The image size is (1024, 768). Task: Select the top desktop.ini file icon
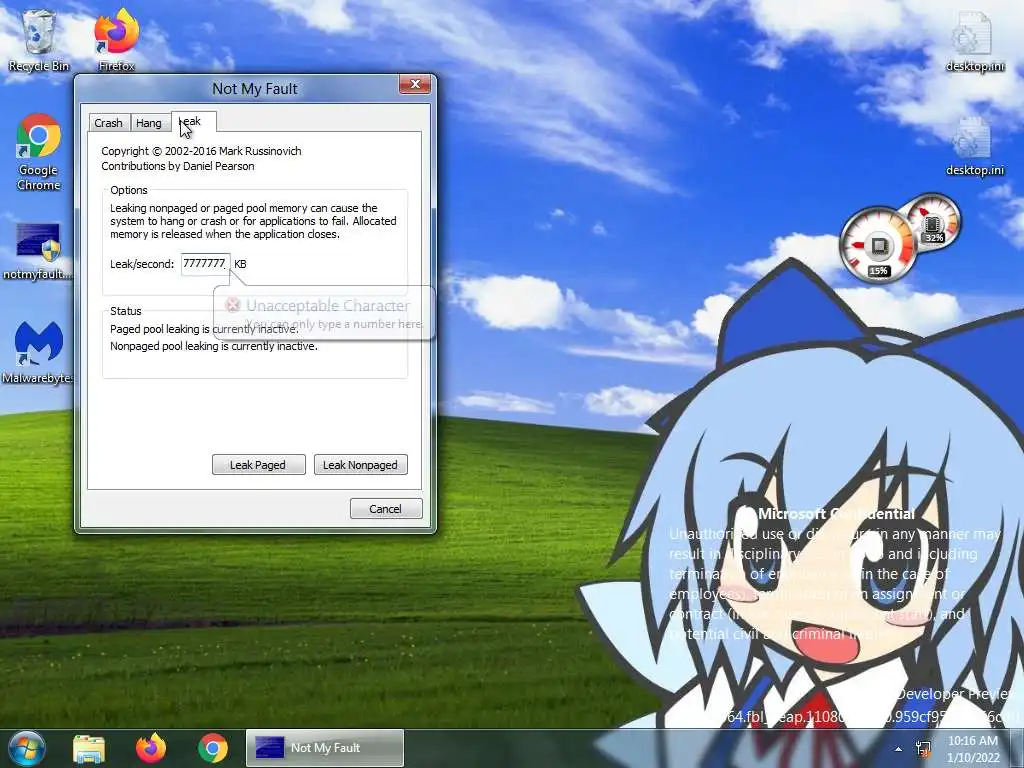click(974, 40)
